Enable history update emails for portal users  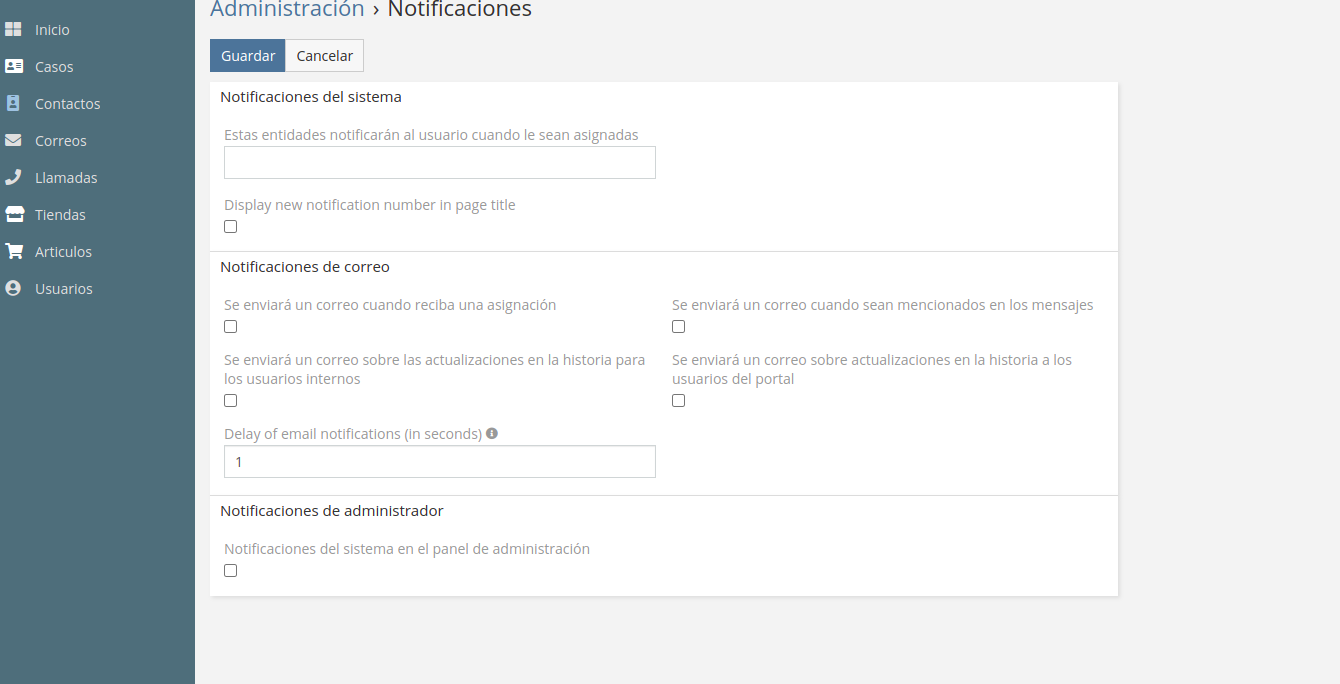[x=679, y=401]
